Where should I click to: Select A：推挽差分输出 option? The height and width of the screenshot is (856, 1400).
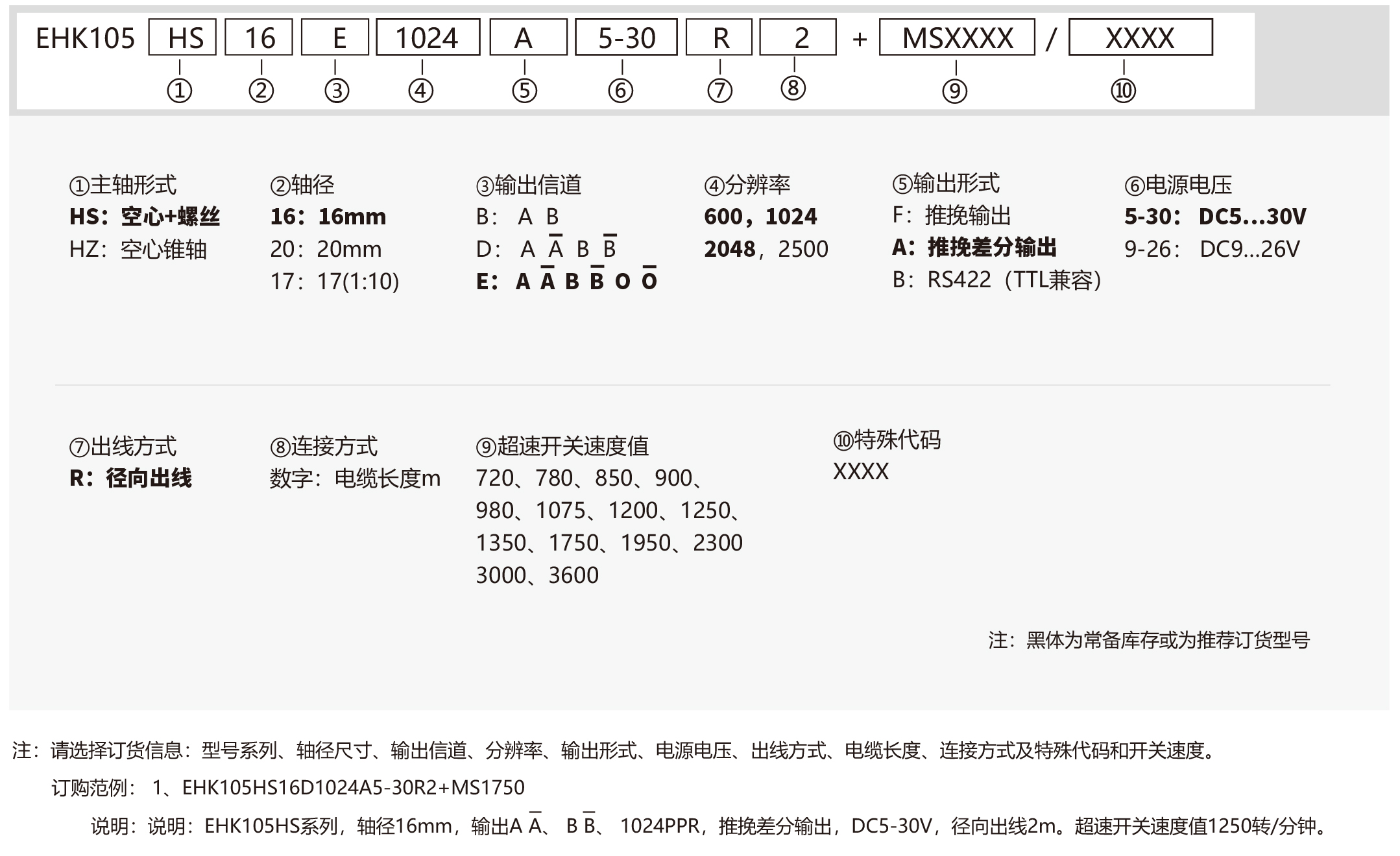click(x=974, y=247)
